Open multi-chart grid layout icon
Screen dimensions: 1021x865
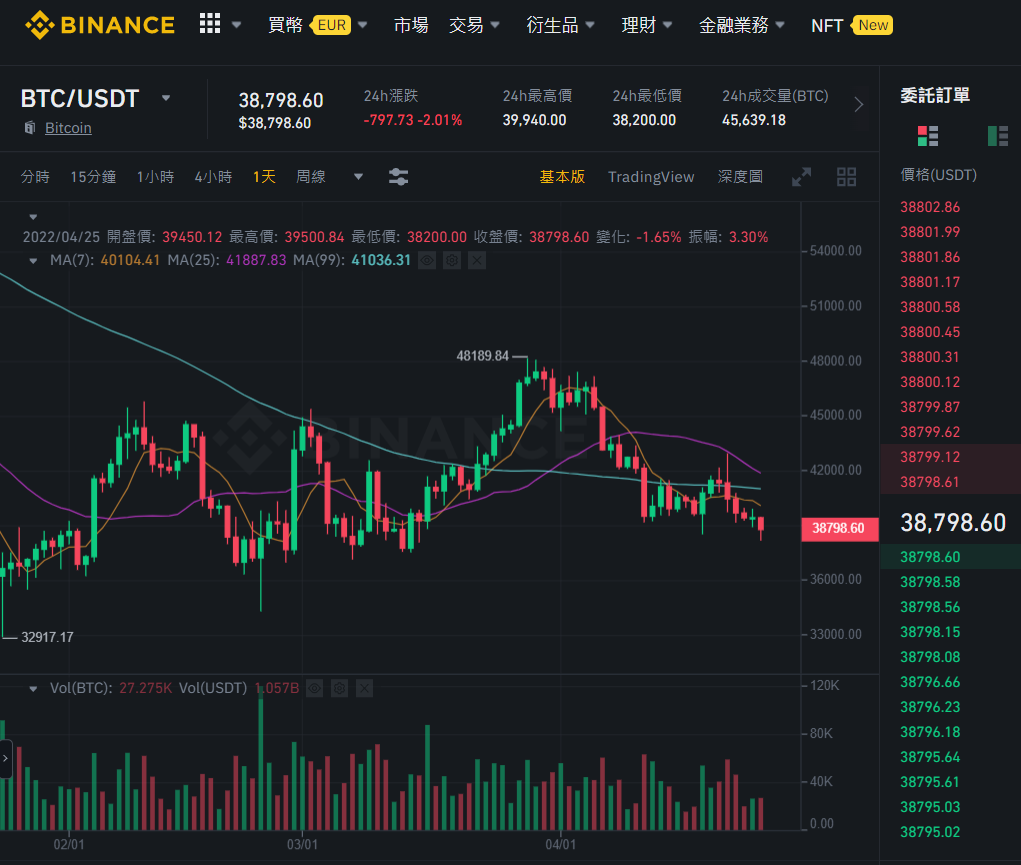tap(846, 177)
